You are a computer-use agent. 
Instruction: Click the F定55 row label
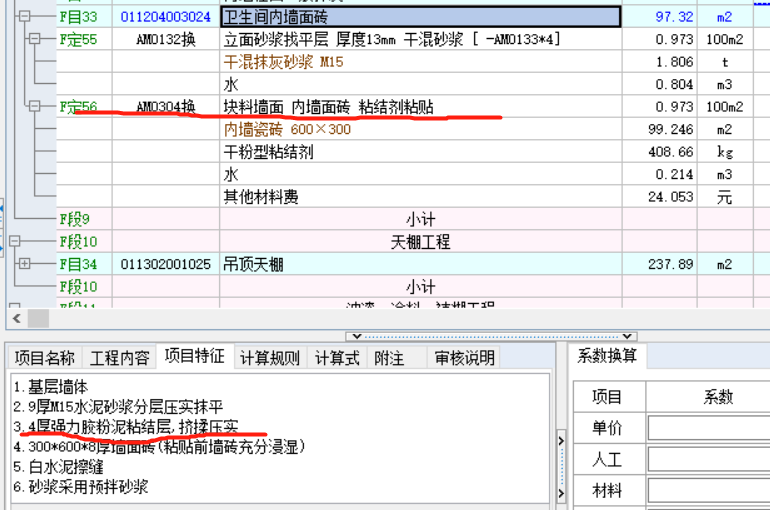(79, 39)
